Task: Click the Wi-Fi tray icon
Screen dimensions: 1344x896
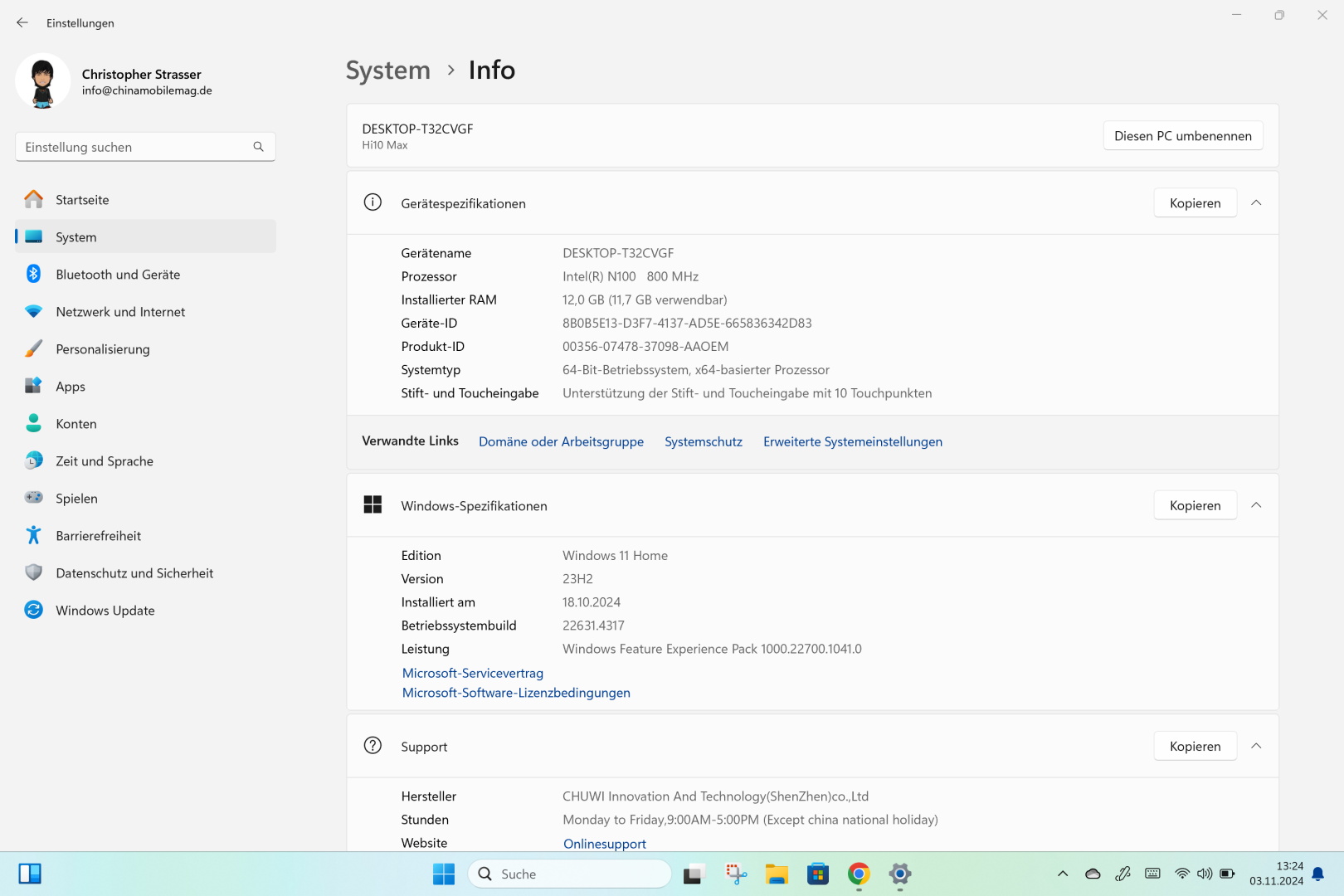Action: coord(1182,874)
